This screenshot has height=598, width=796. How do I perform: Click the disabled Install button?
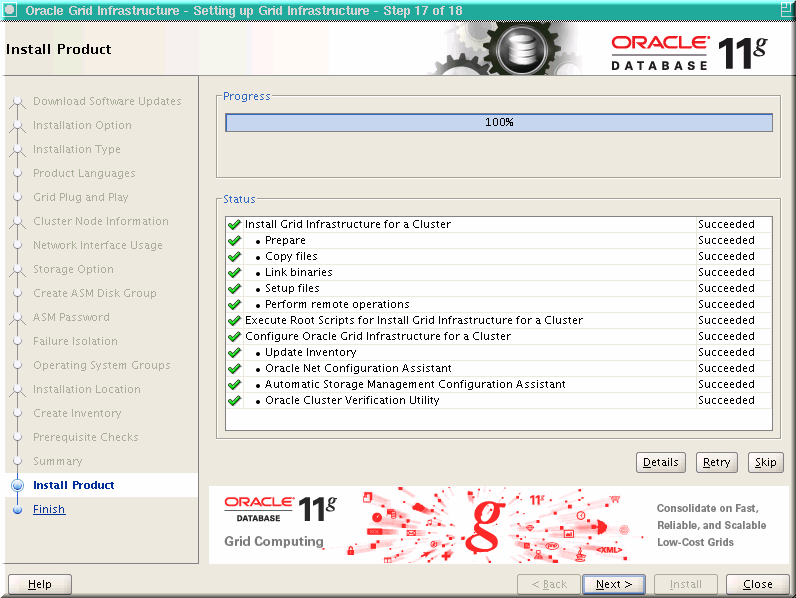tap(686, 584)
